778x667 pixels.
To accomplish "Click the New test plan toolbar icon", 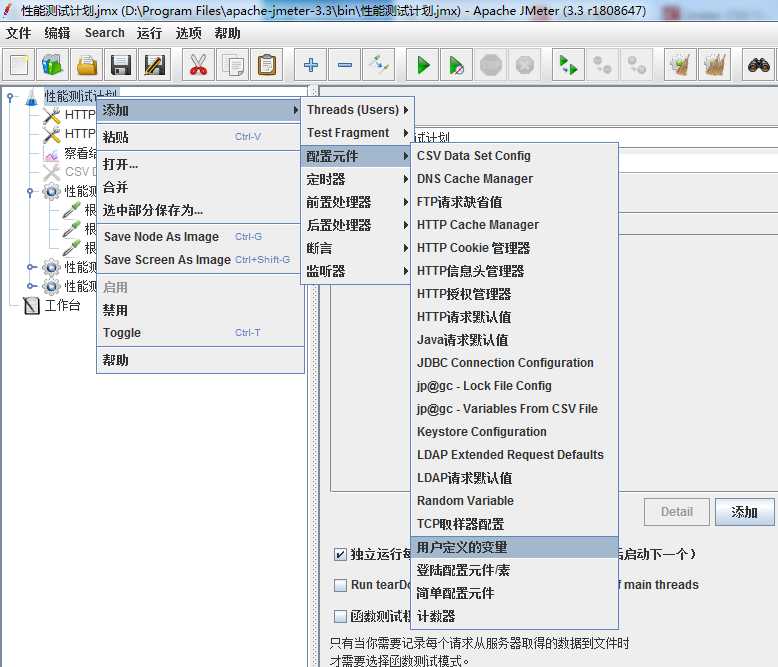I will click(x=19, y=65).
